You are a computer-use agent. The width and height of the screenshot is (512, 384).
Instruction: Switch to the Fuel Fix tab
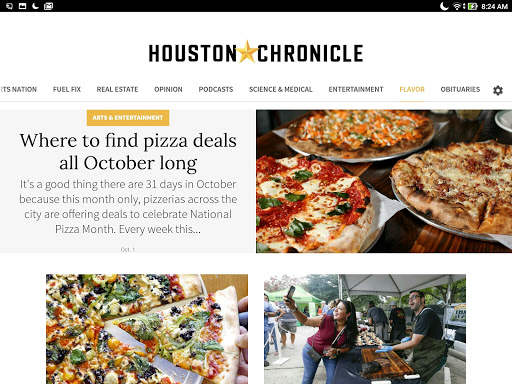click(x=67, y=89)
